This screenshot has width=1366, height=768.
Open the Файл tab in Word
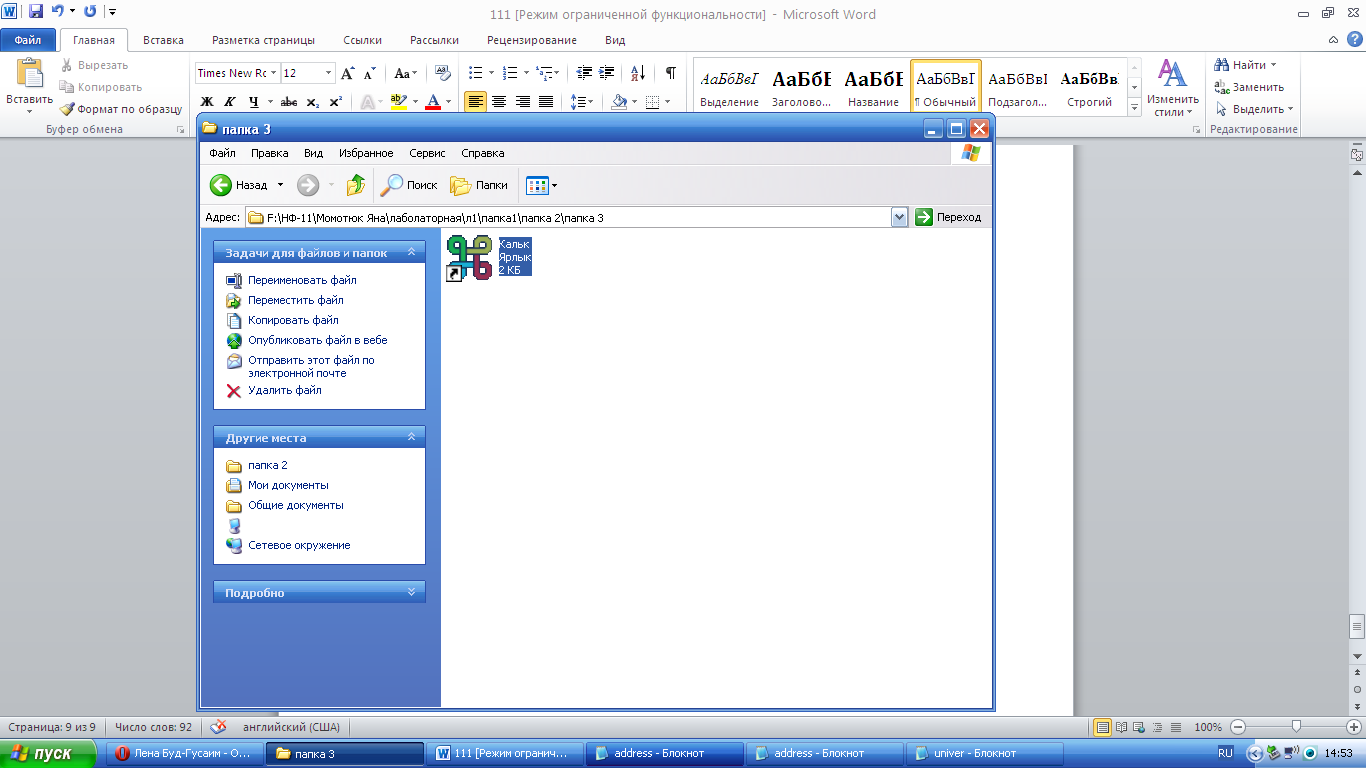pyautogui.click(x=28, y=40)
